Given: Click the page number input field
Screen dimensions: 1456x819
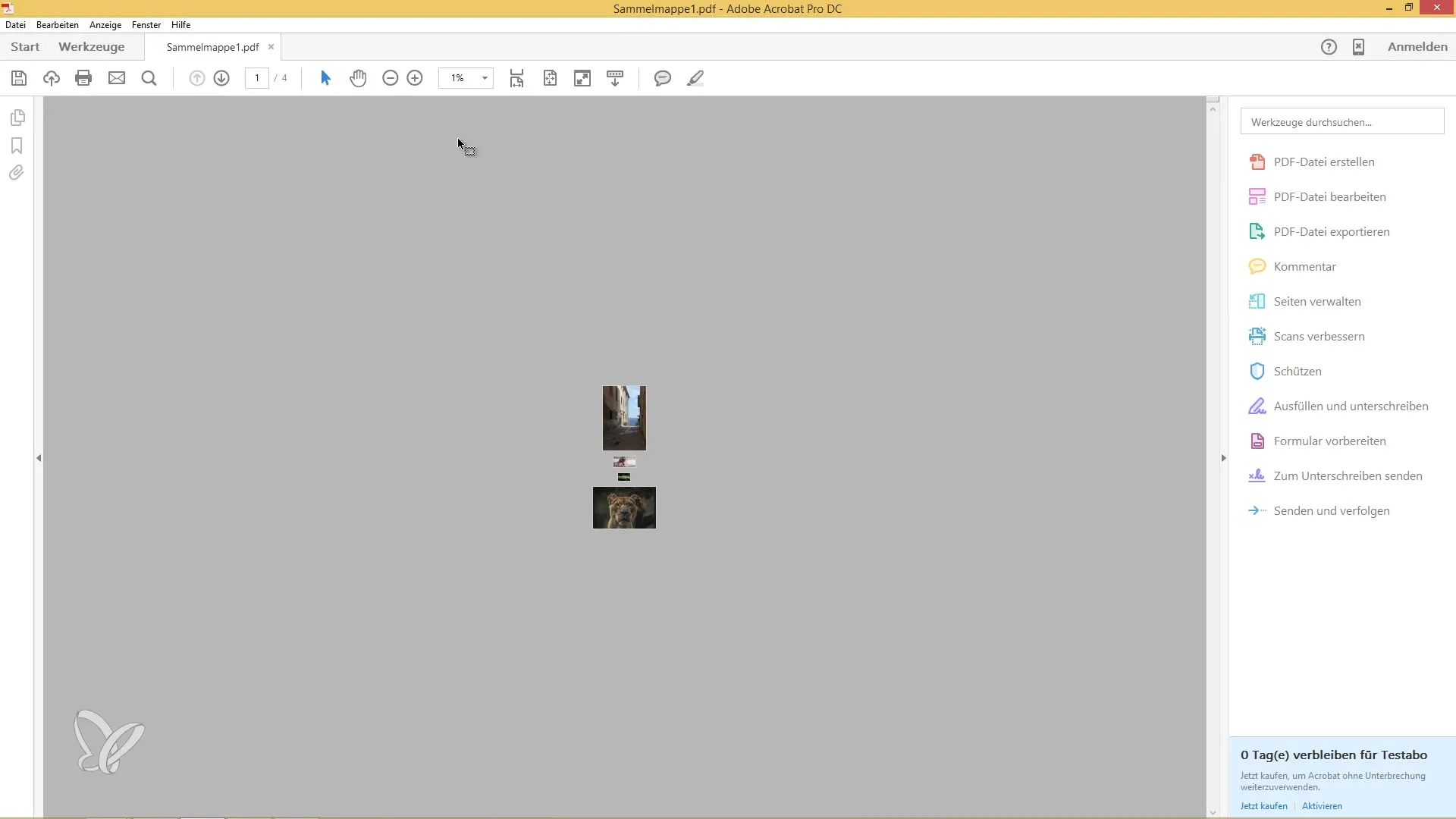Looking at the screenshot, I should click(257, 78).
